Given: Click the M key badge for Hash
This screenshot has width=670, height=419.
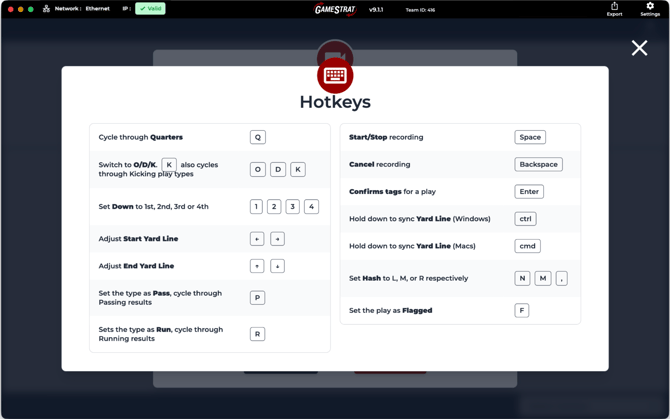Looking at the screenshot, I should click(543, 278).
